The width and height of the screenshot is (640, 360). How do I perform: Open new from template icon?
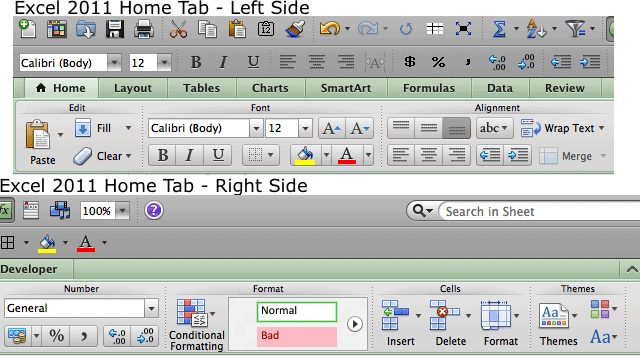click(56, 29)
